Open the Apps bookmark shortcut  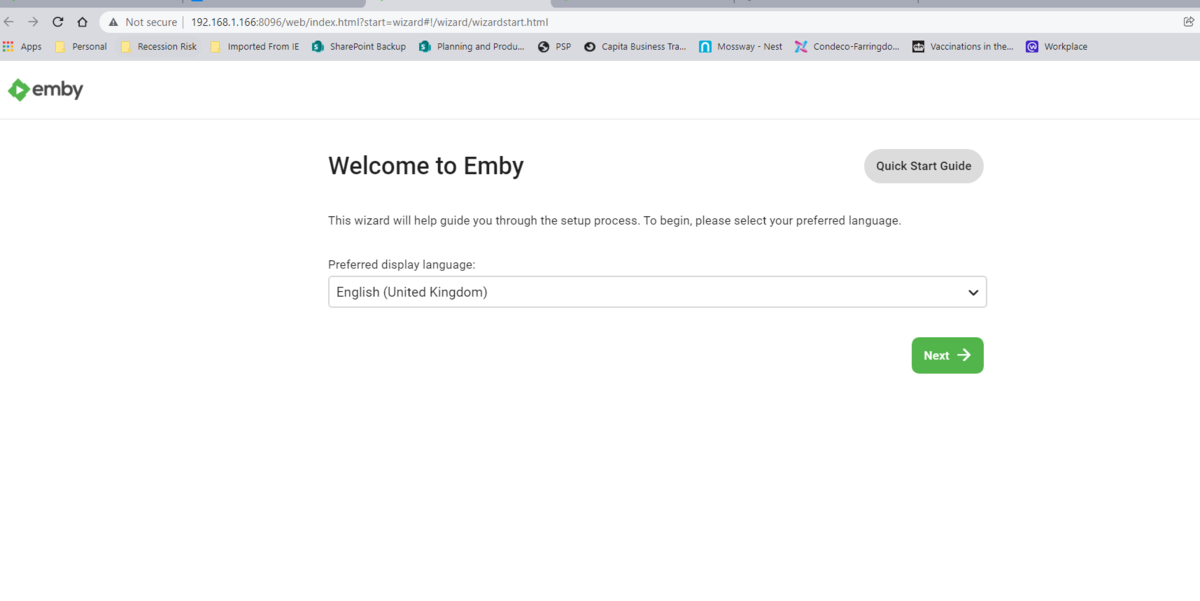coord(22,47)
